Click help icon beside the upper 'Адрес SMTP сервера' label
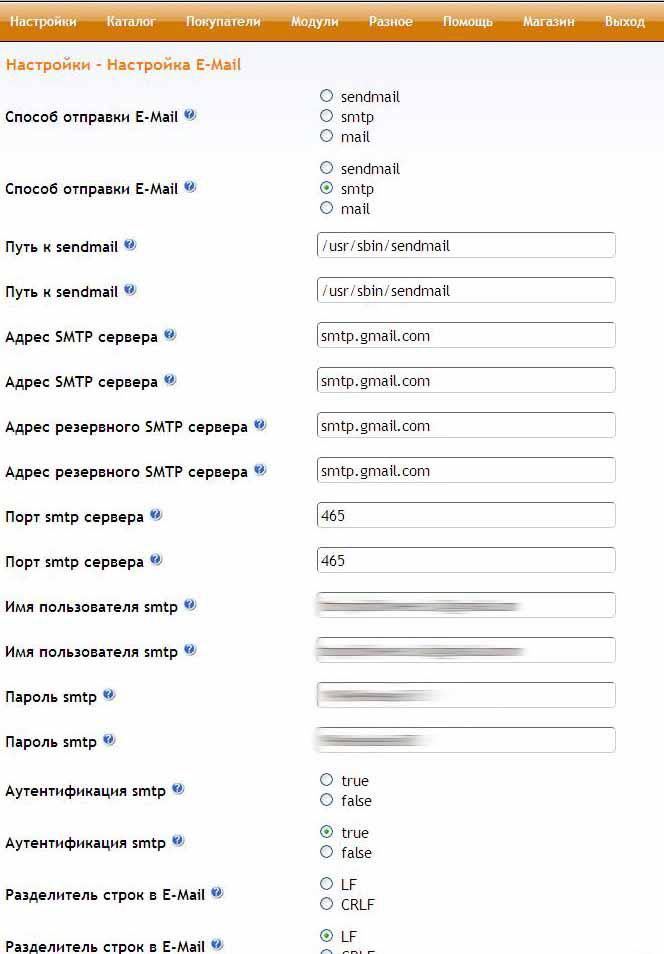The height and width of the screenshot is (954, 664). [x=170, y=335]
